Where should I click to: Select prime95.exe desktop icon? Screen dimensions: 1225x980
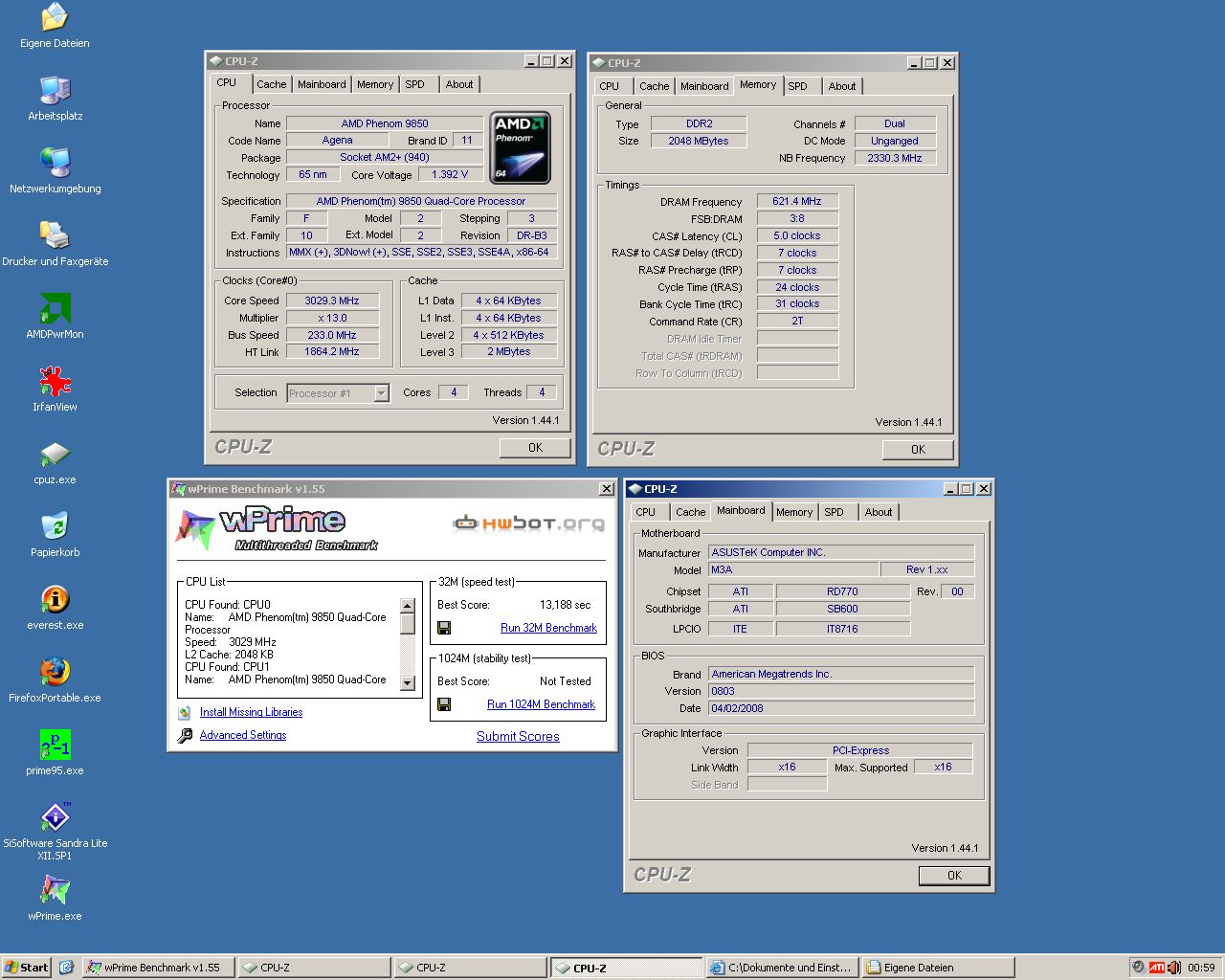coord(55,753)
